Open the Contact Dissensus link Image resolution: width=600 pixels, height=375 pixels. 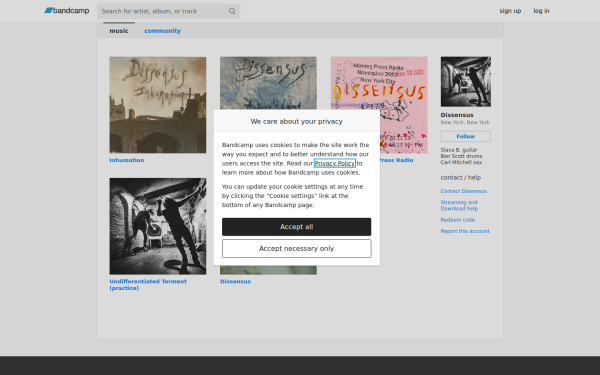pos(463,191)
